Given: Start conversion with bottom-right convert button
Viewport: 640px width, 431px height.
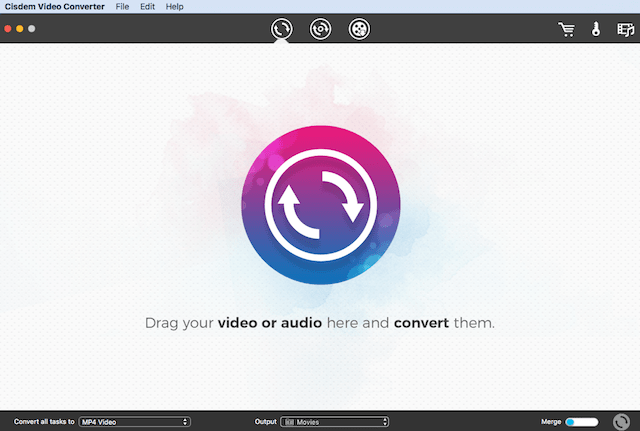Looking at the screenshot, I should coord(621,422).
